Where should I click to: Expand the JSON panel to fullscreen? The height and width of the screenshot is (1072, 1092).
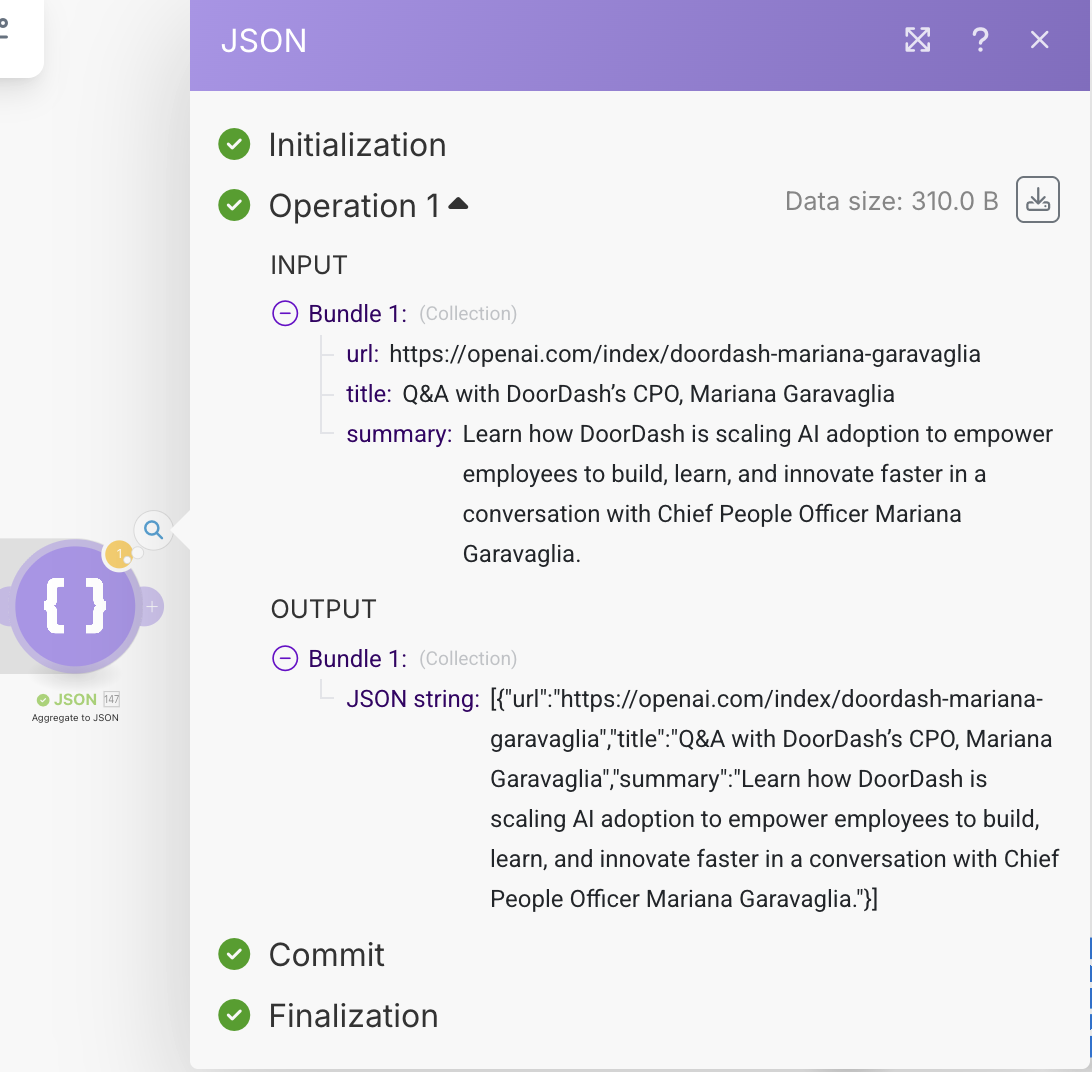917,40
